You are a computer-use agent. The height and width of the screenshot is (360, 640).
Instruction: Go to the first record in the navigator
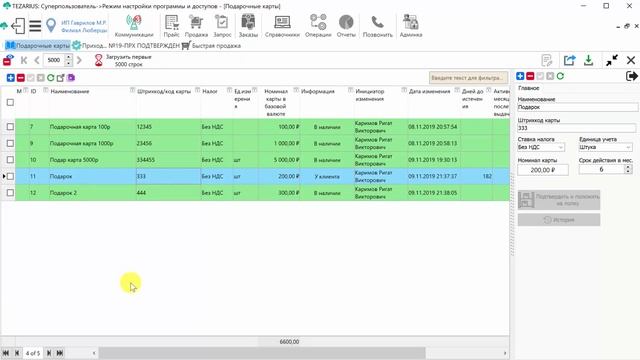[6, 353]
